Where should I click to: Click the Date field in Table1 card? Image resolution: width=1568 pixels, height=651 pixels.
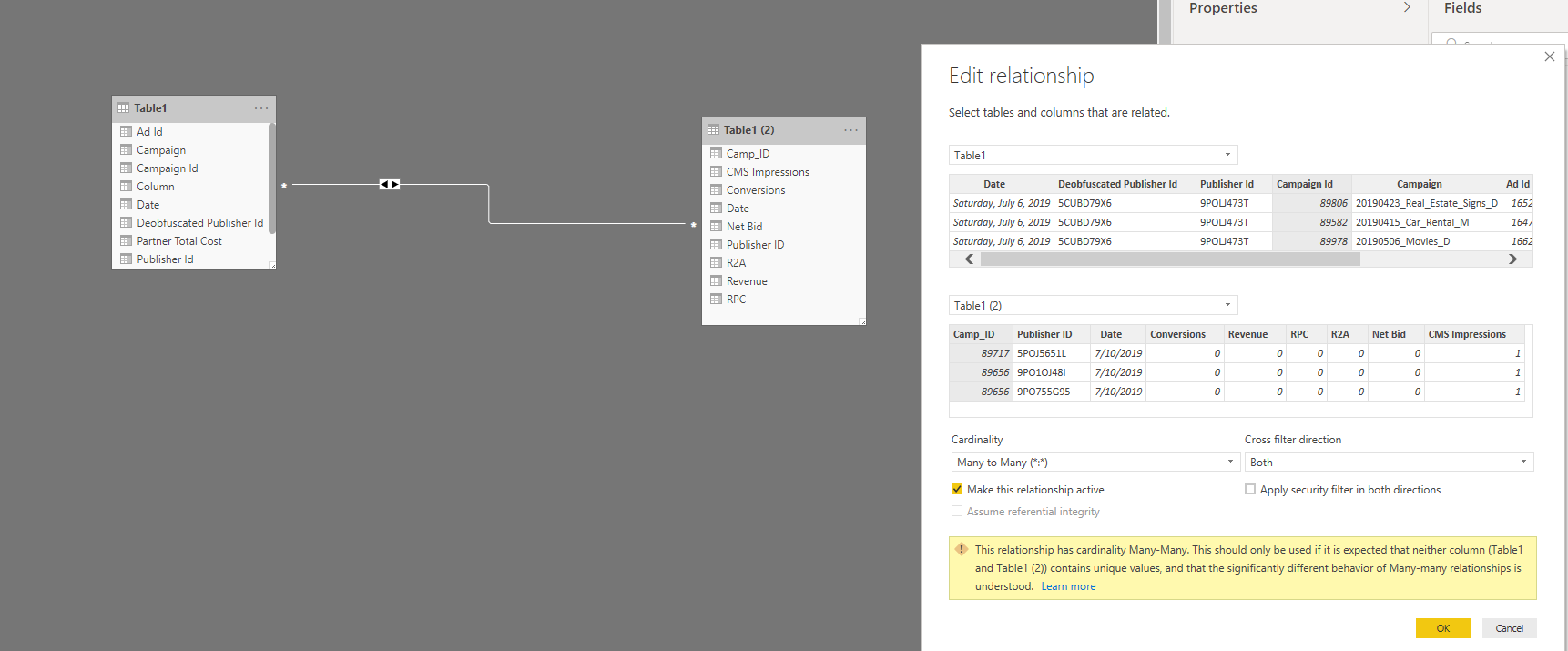(148, 205)
